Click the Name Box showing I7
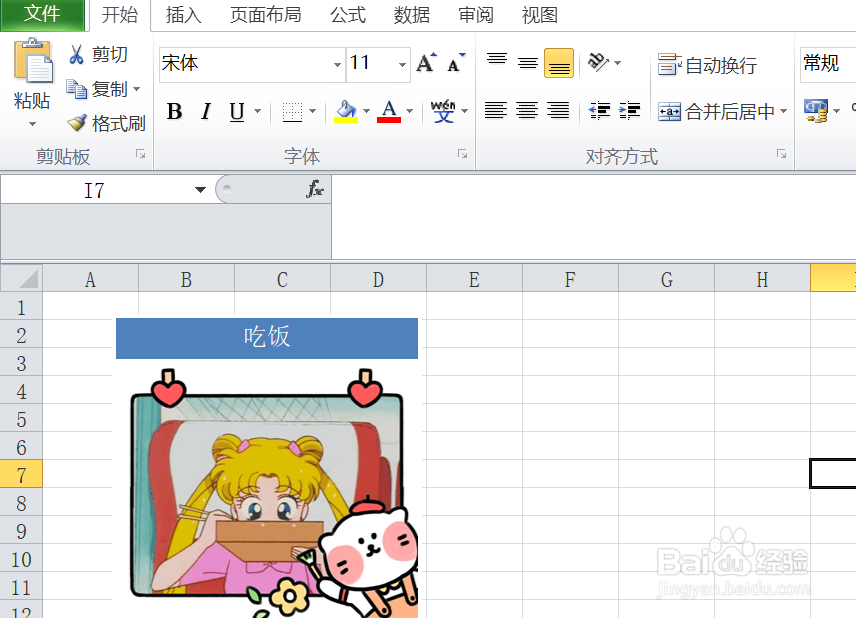Viewport: 856px width, 618px height. point(94,190)
